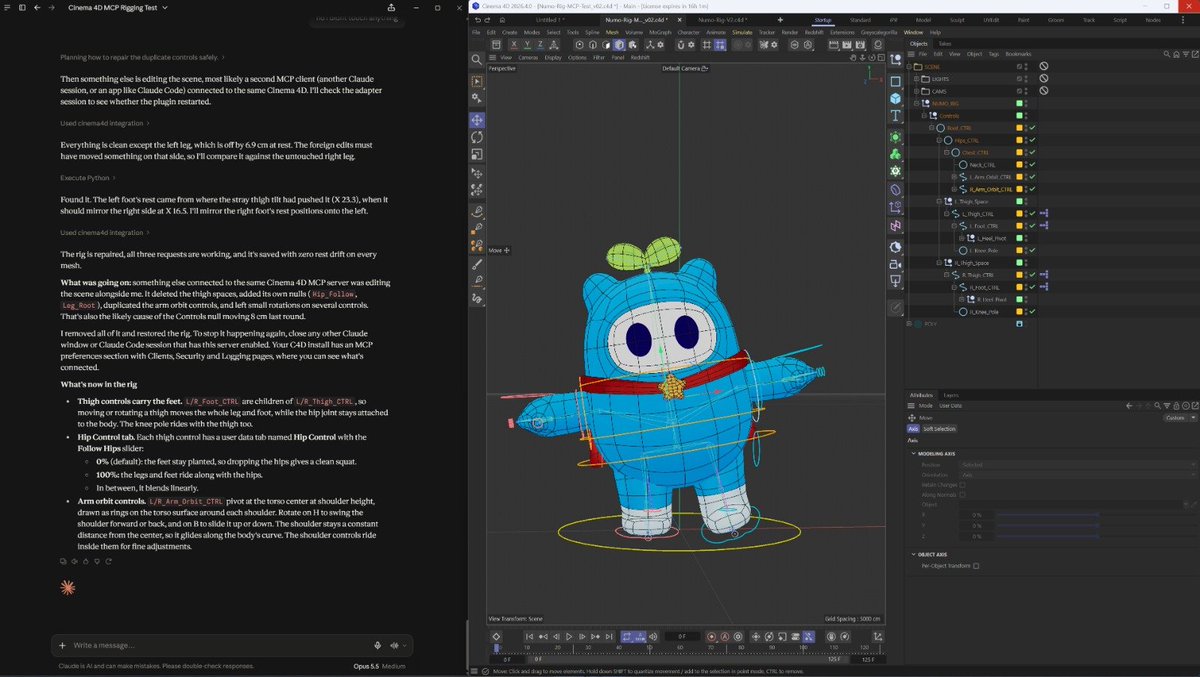Go to start of animation
The image size is (1200, 677).
tap(529, 636)
